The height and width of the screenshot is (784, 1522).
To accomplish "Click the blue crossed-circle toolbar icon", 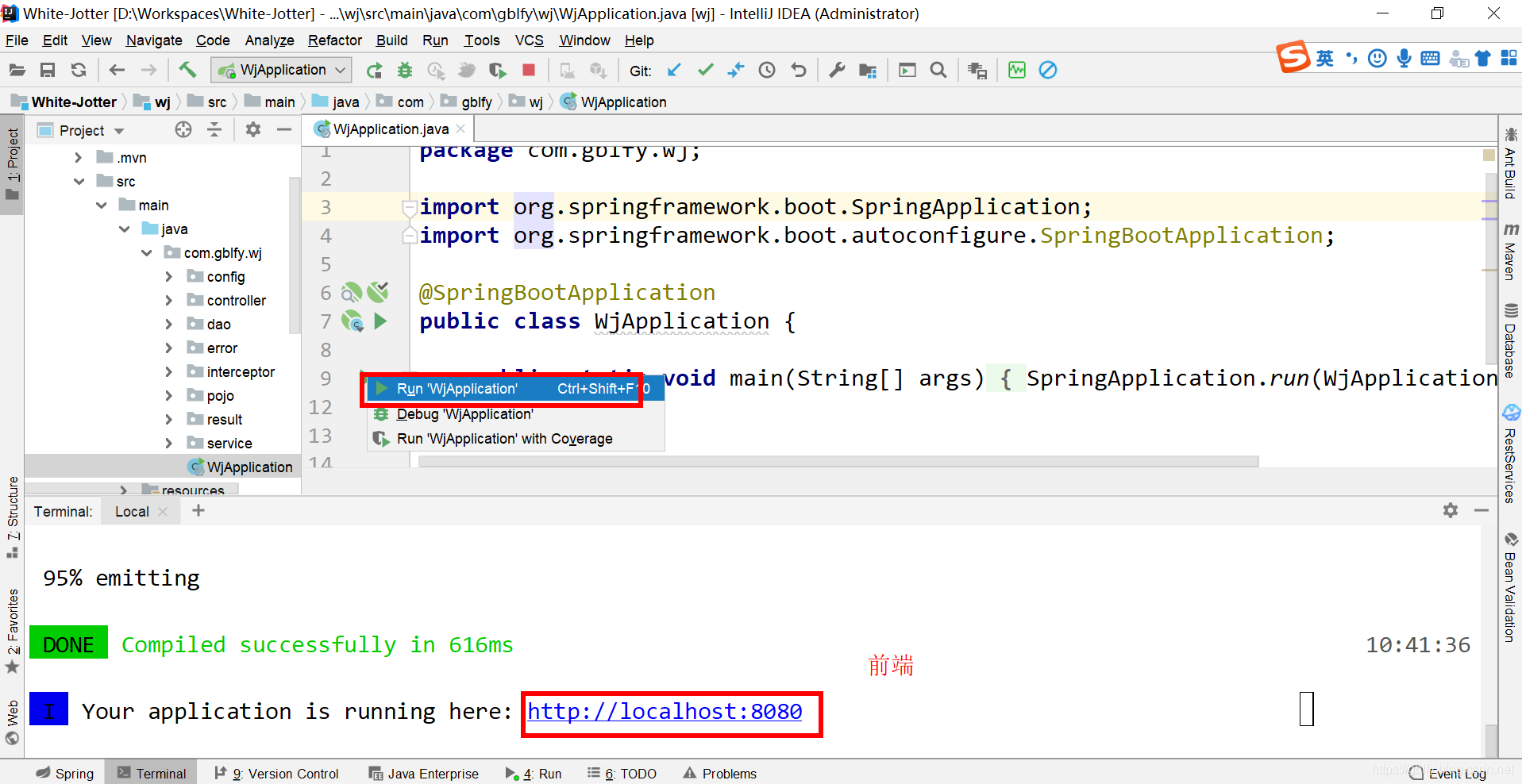I will (x=1048, y=70).
